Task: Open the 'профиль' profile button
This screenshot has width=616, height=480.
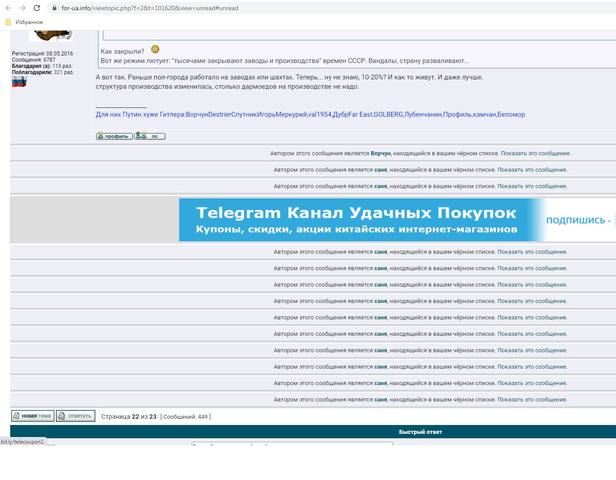Action: click(x=114, y=136)
